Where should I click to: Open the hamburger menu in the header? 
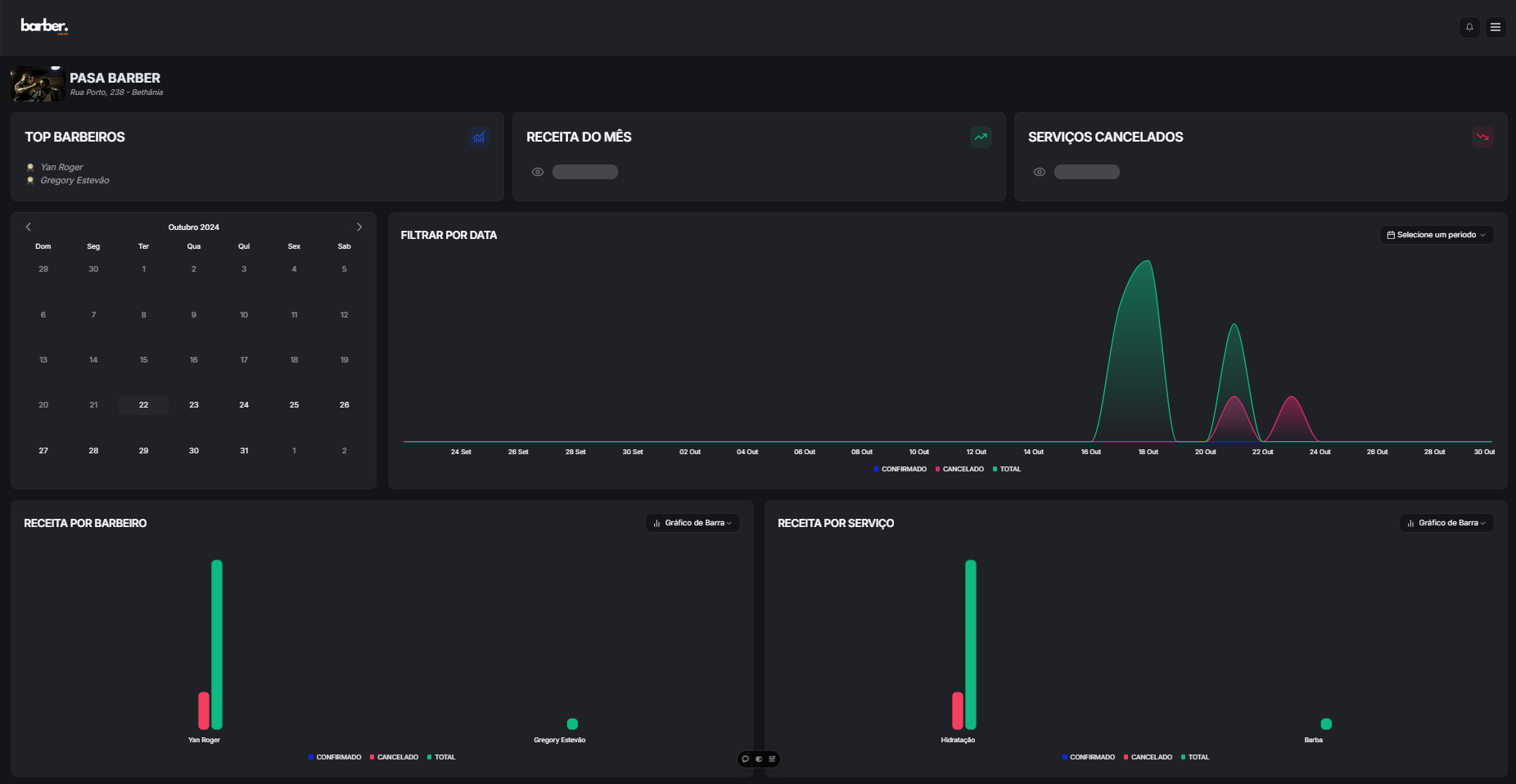[1496, 27]
